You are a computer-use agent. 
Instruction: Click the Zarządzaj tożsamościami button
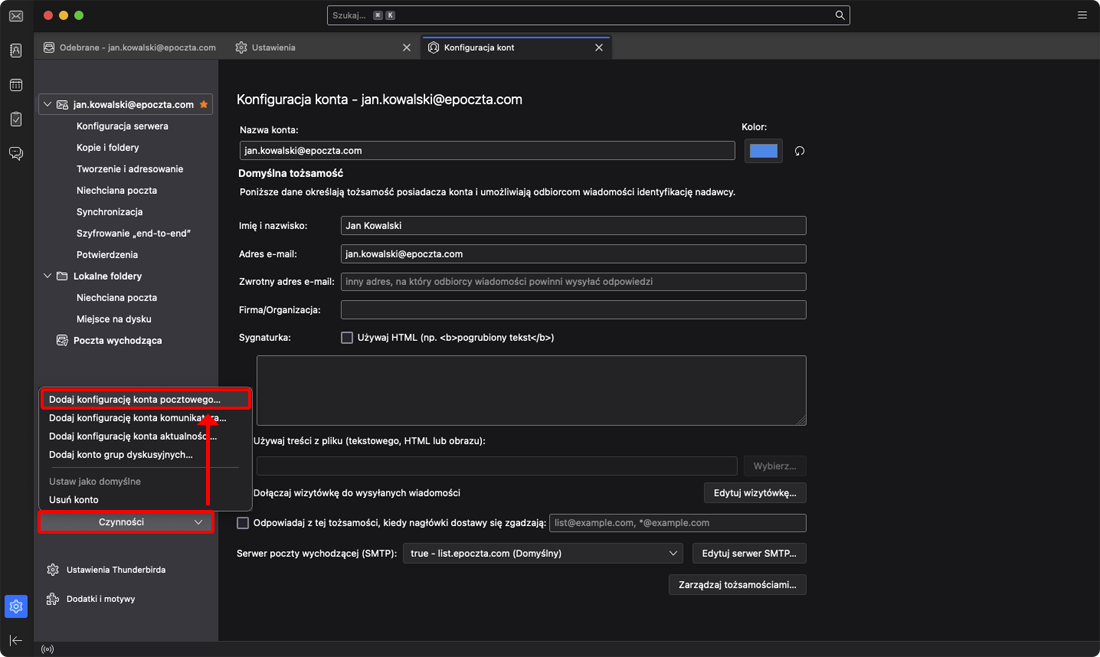[x=737, y=584]
